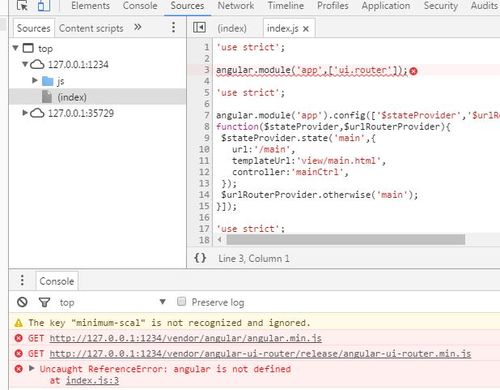Click line number 7 in gutter

click(206, 115)
